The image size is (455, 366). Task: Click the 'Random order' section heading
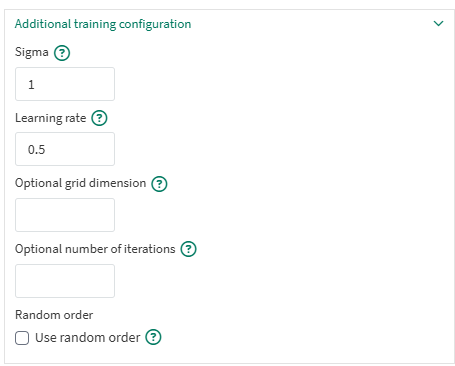pyautogui.click(x=54, y=315)
